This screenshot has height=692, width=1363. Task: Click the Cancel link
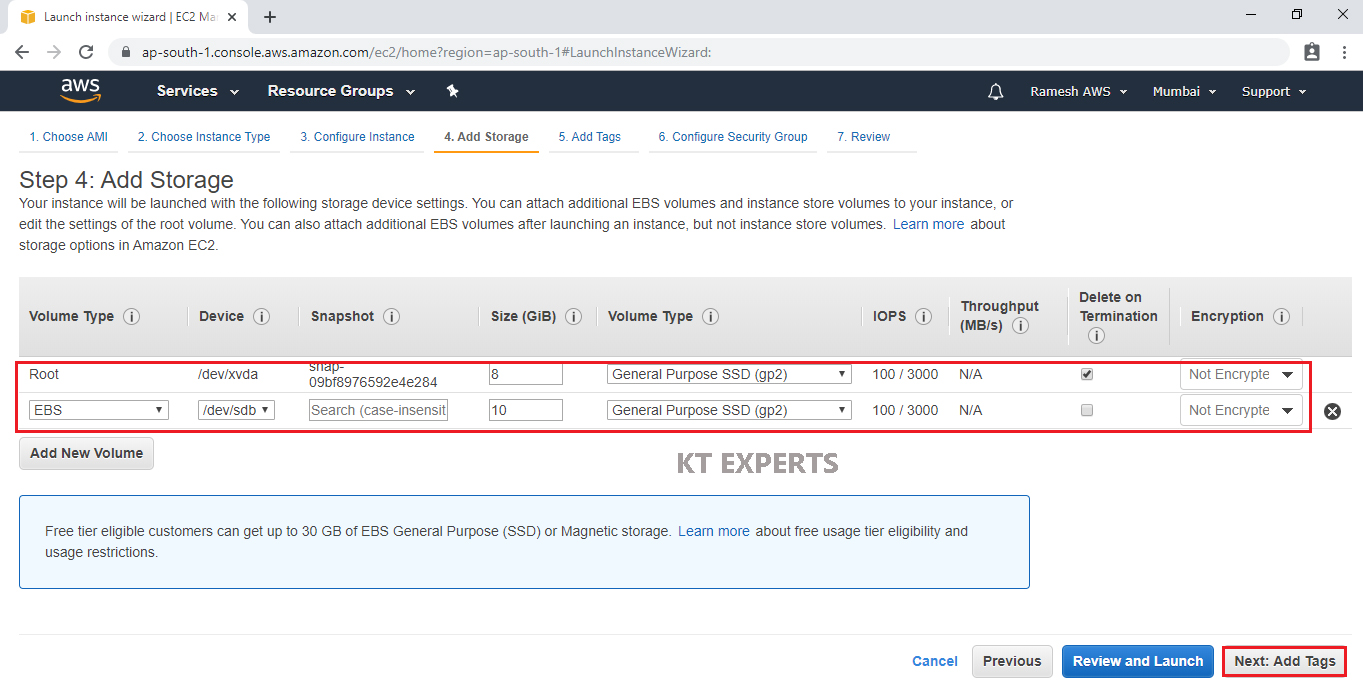[935, 661]
